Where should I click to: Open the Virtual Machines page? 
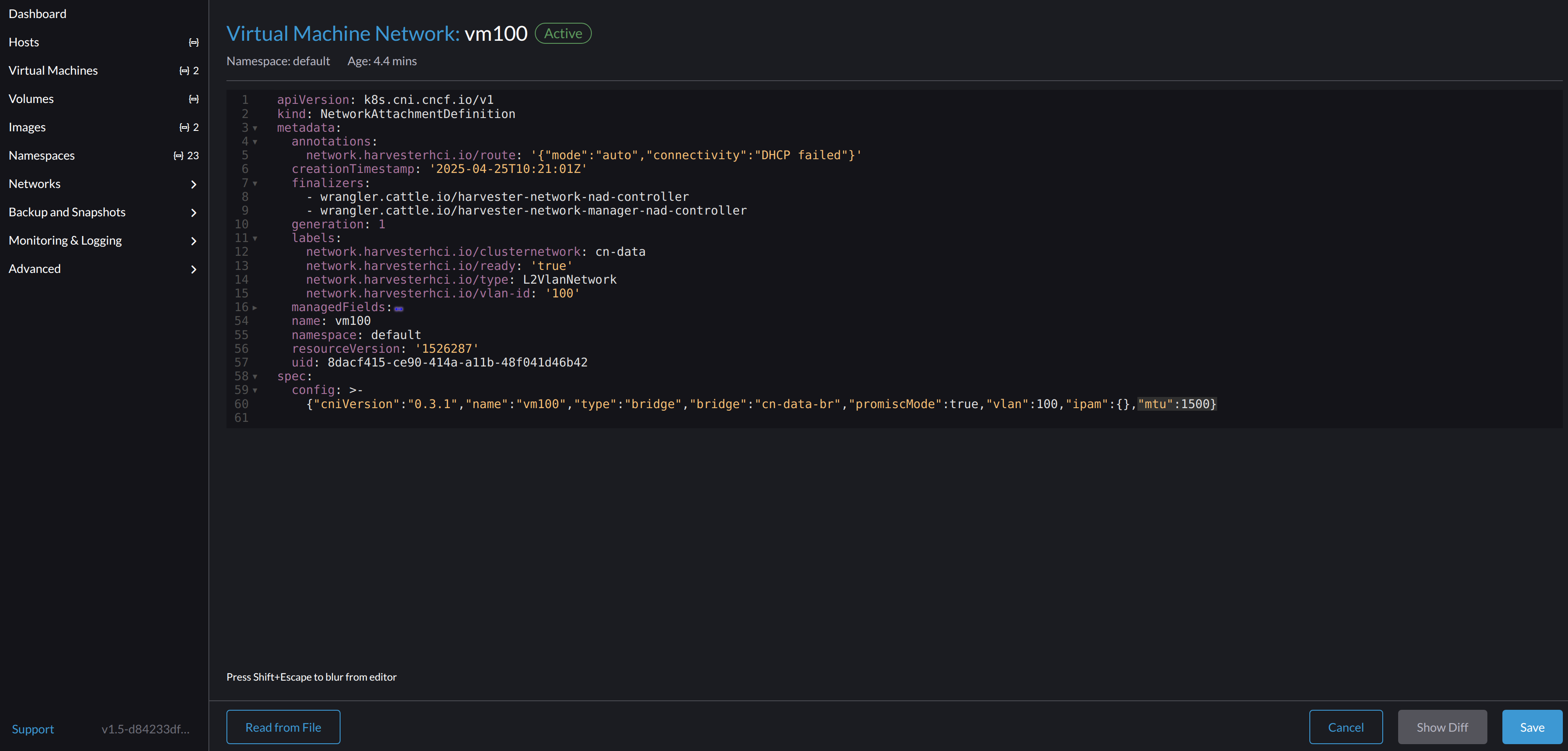[54, 71]
